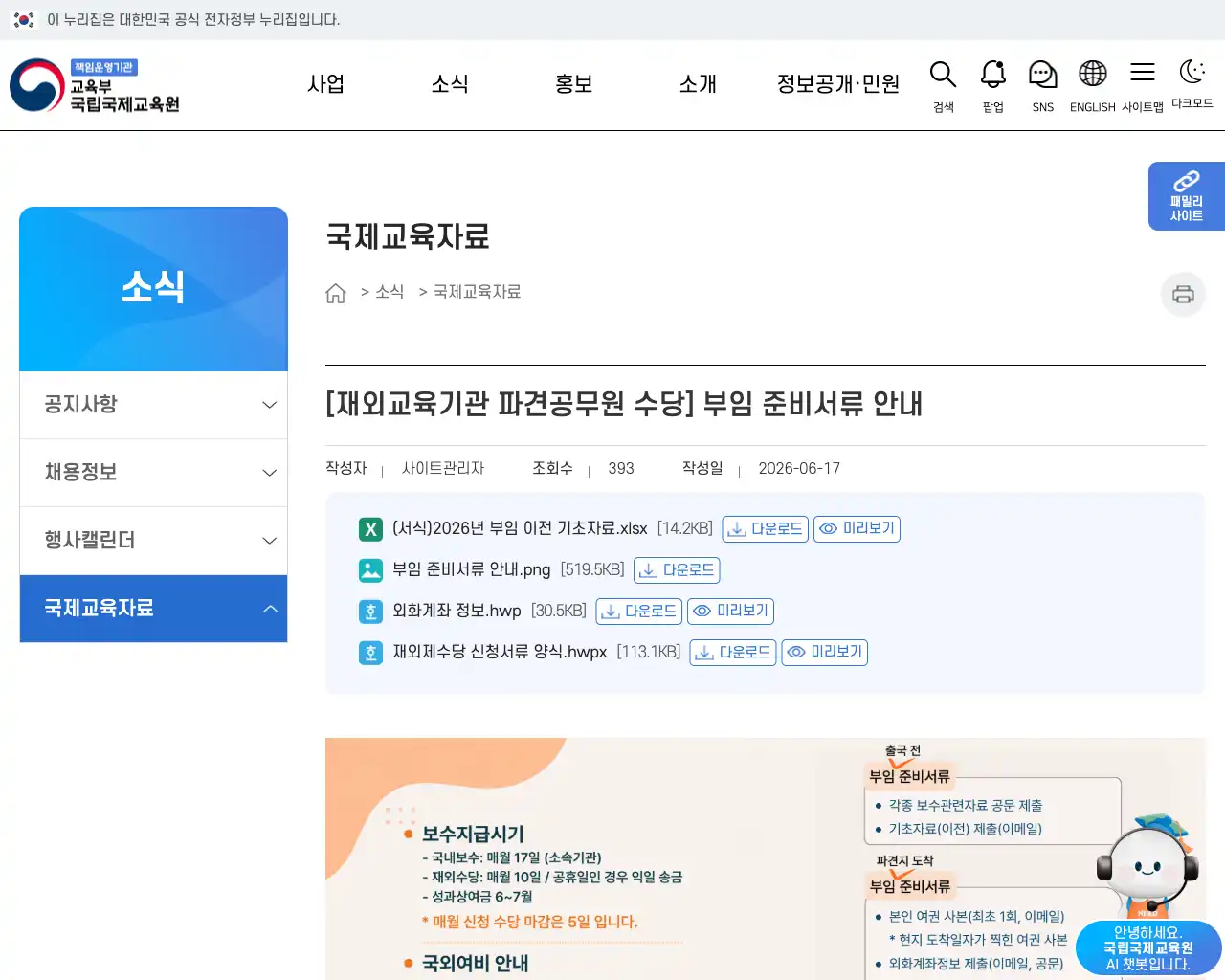This screenshot has height=980, width=1225.
Task: Go to the home breadcrumb icon
Action: [x=336, y=293]
